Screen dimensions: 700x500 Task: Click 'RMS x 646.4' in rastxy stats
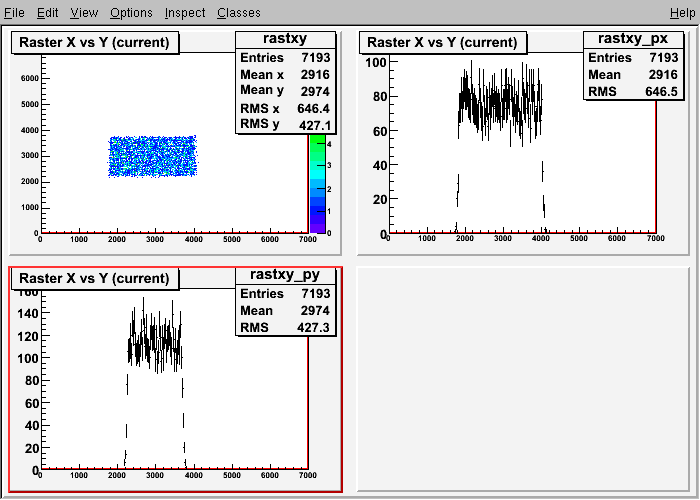coord(285,108)
